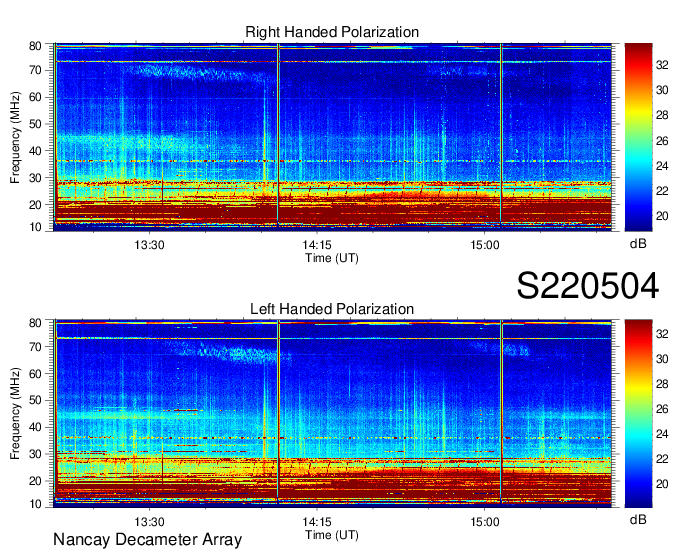
Task: Click the Right Handed Polarization spectrogram plot
Action: pyautogui.click(x=333, y=137)
